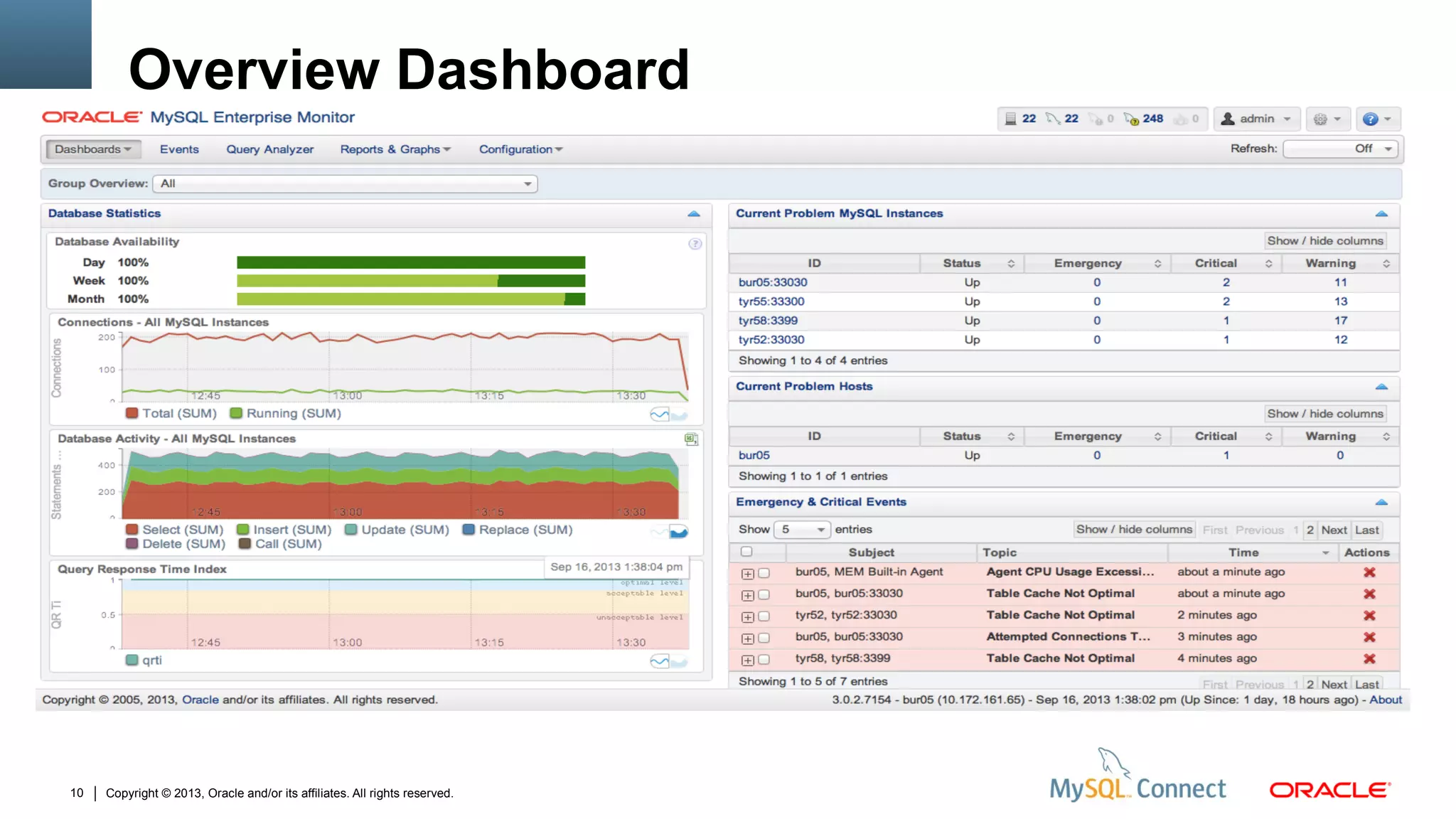Toggle Running (SUM) legend series
1456x819 pixels.
click(286, 413)
